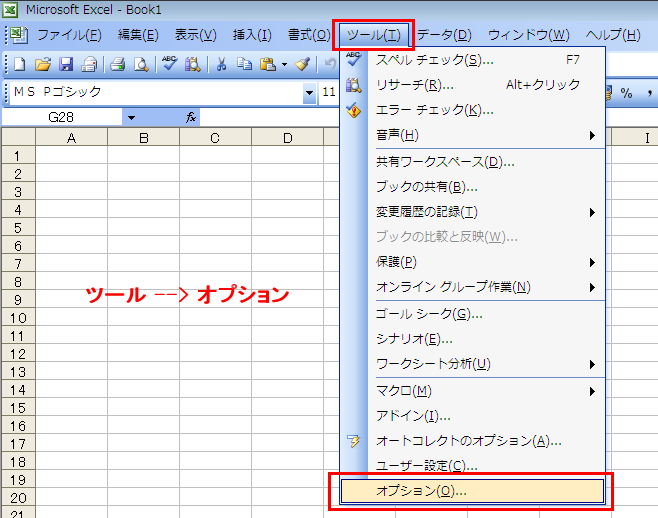Open the Name Box dropdown arrow
Image resolution: width=658 pixels, height=518 pixels.
(131, 118)
